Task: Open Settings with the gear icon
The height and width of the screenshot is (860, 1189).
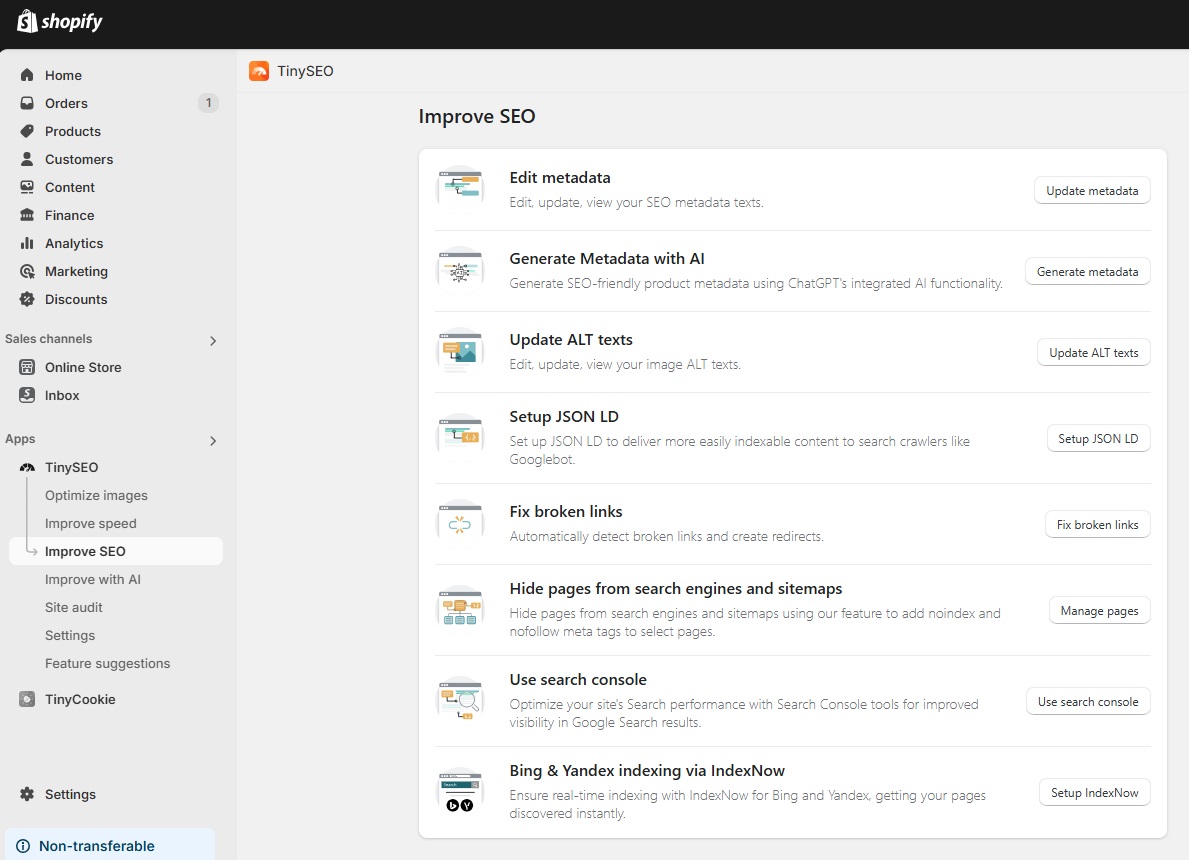Action: coord(27,794)
